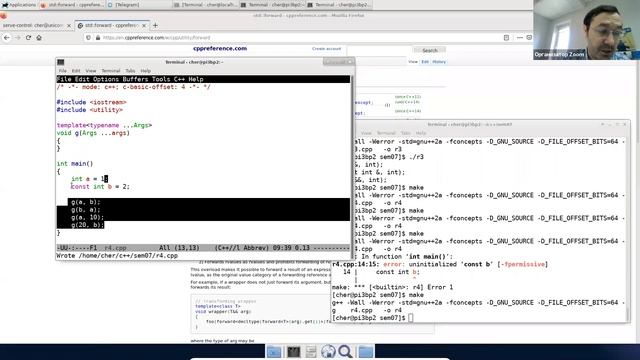This screenshot has width=640, height=360.
Task: Open Emacs Buffers menu
Action: [x=135, y=79]
